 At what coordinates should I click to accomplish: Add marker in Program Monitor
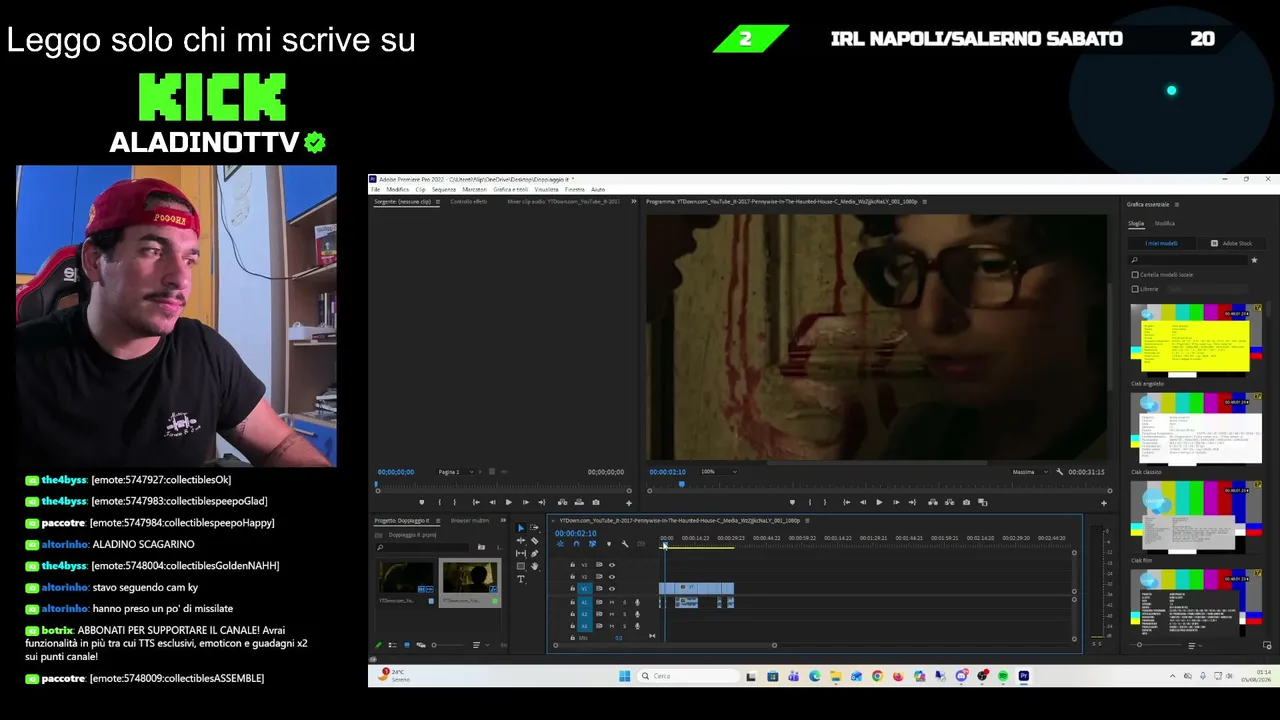792,502
